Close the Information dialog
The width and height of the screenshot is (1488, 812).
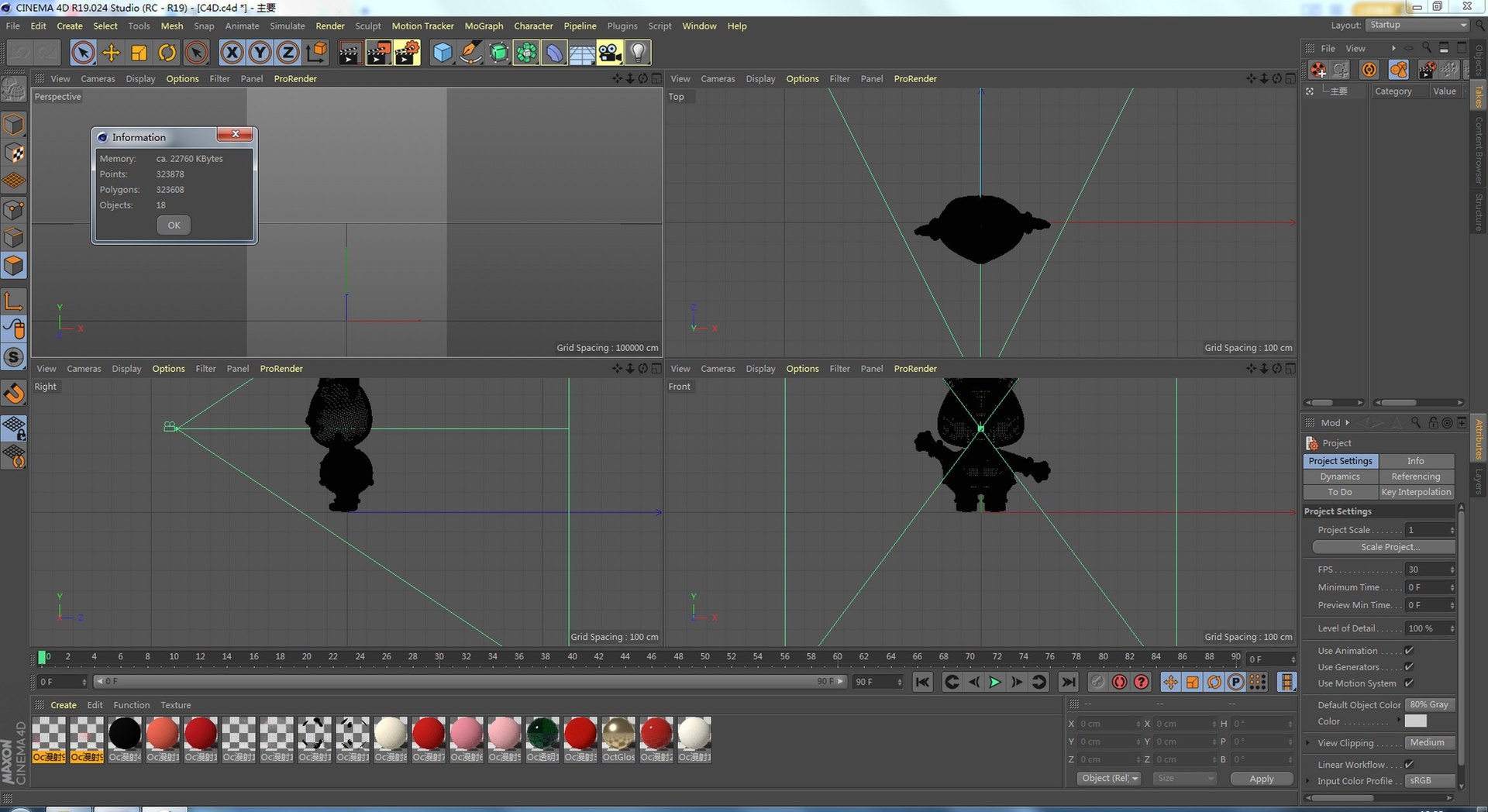pyautogui.click(x=235, y=134)
